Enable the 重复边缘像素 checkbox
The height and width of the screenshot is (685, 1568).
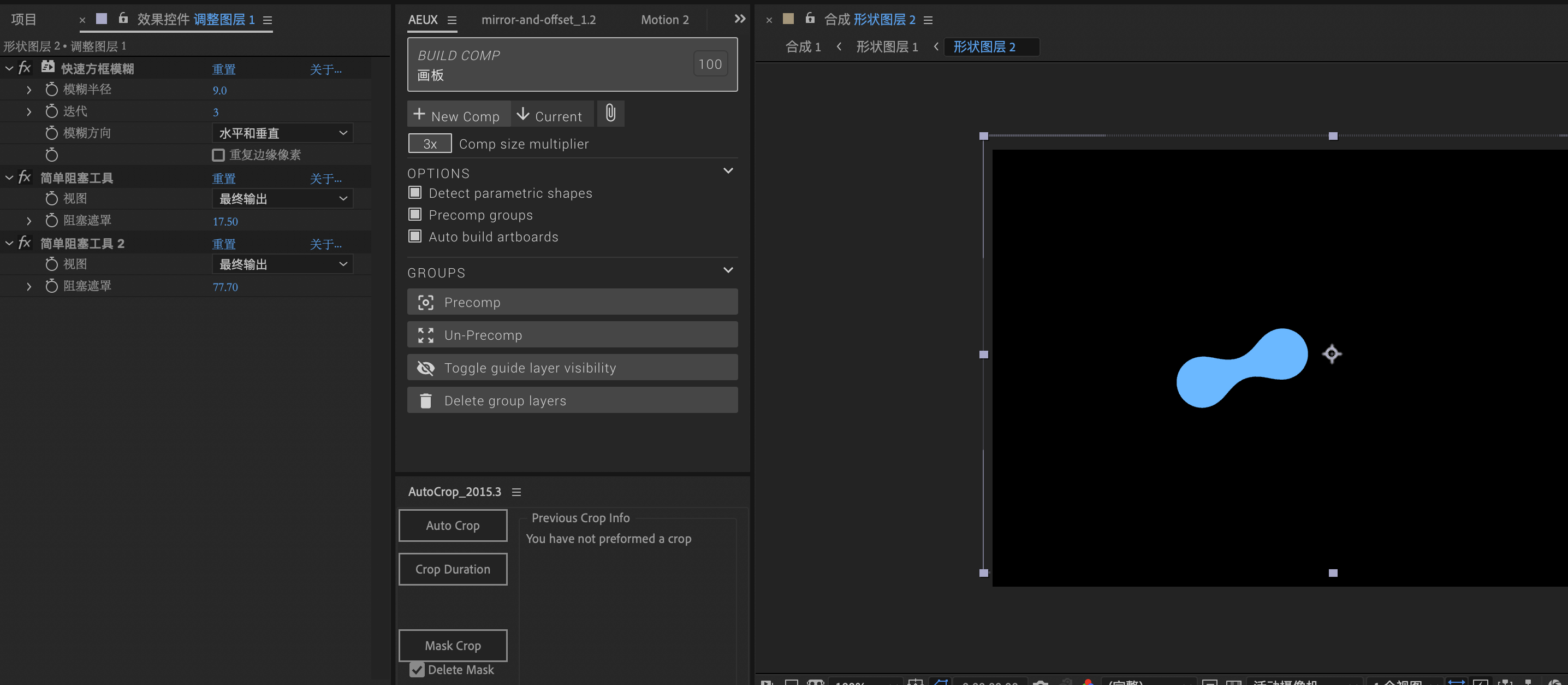(218, 155)
